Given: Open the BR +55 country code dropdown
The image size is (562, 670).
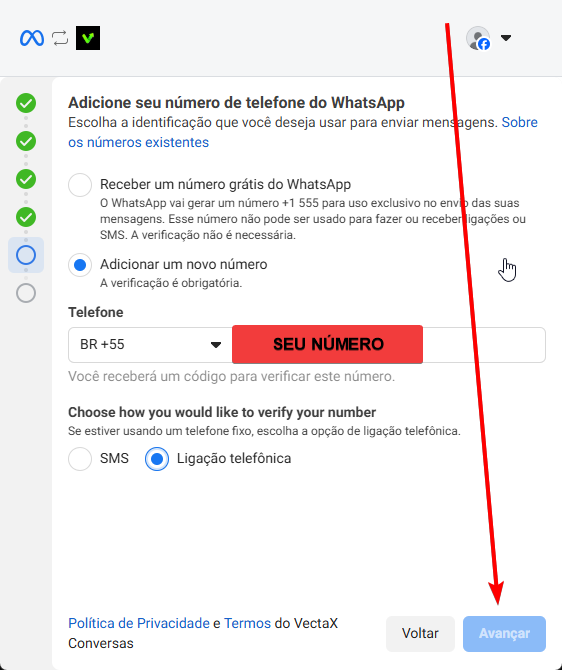Looking at the screenshot, I should (150, 345).
